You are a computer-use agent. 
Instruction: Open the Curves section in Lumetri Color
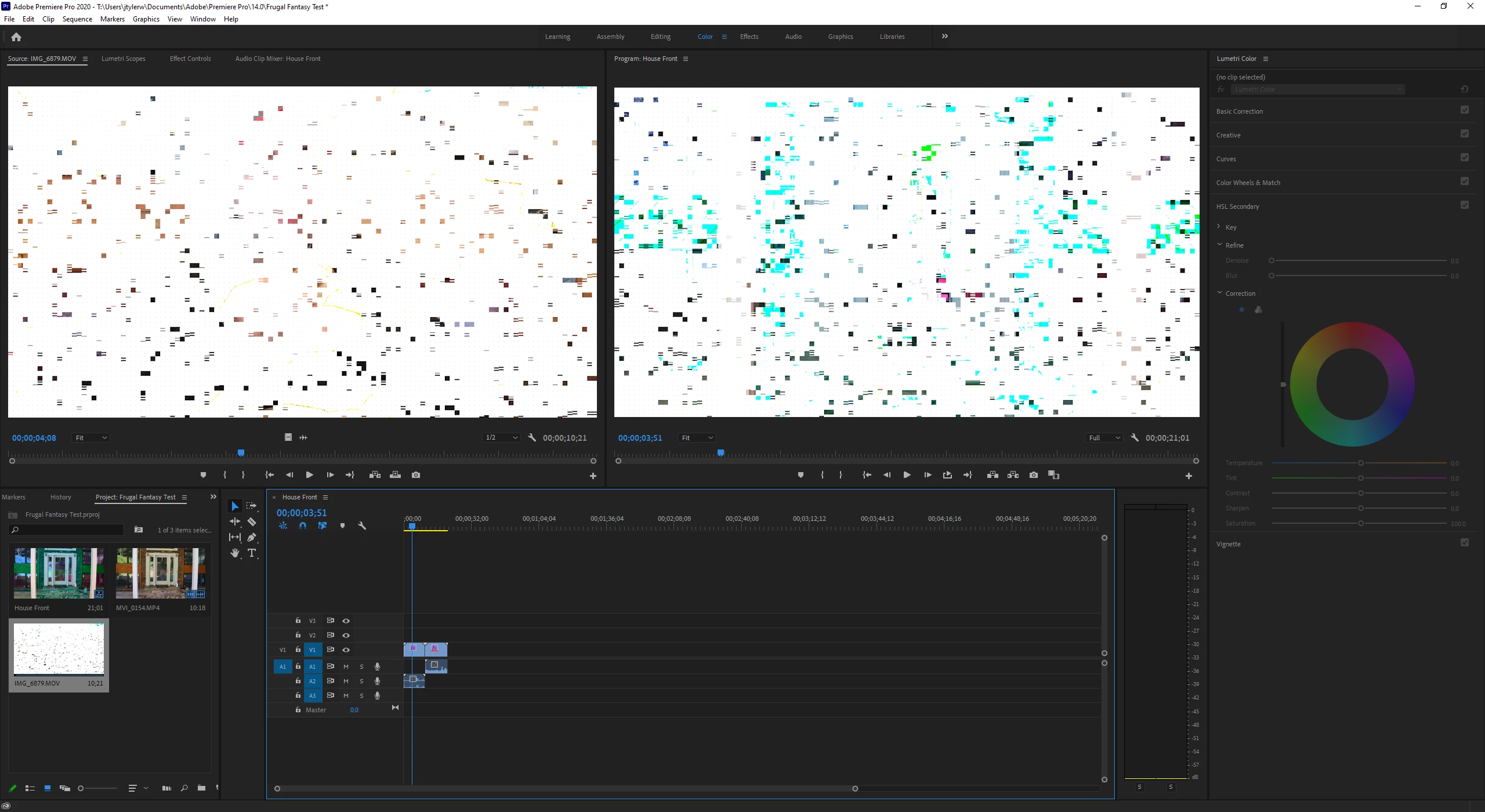pyautogui.click(x=1226, y=159)
